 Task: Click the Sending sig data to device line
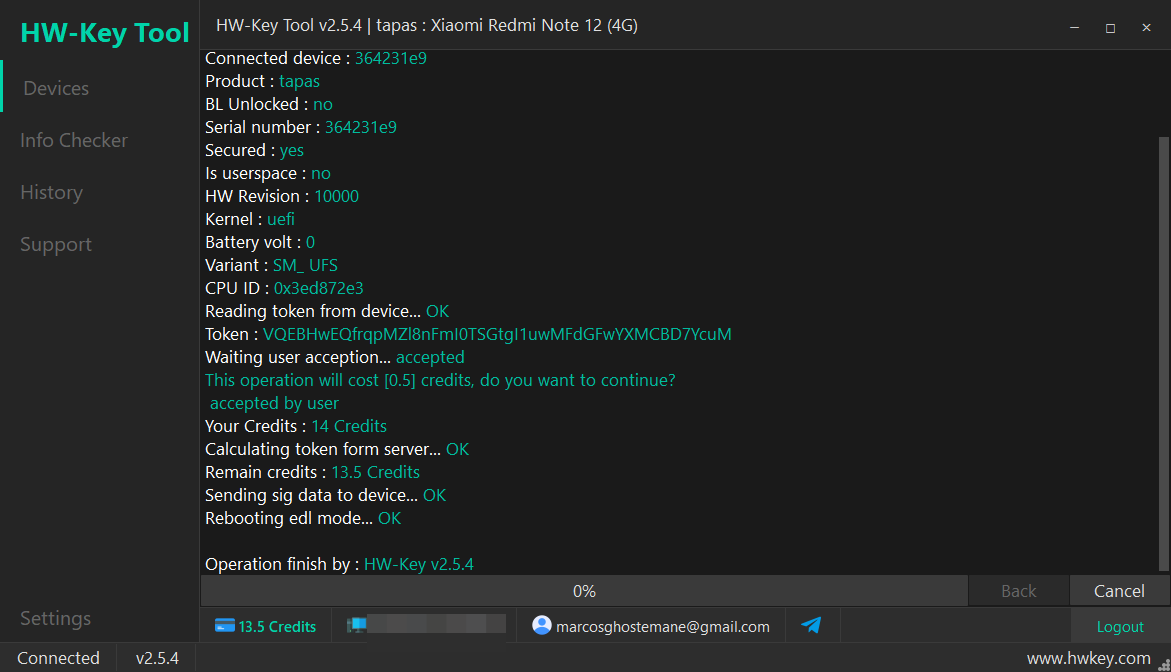(326, 495)
